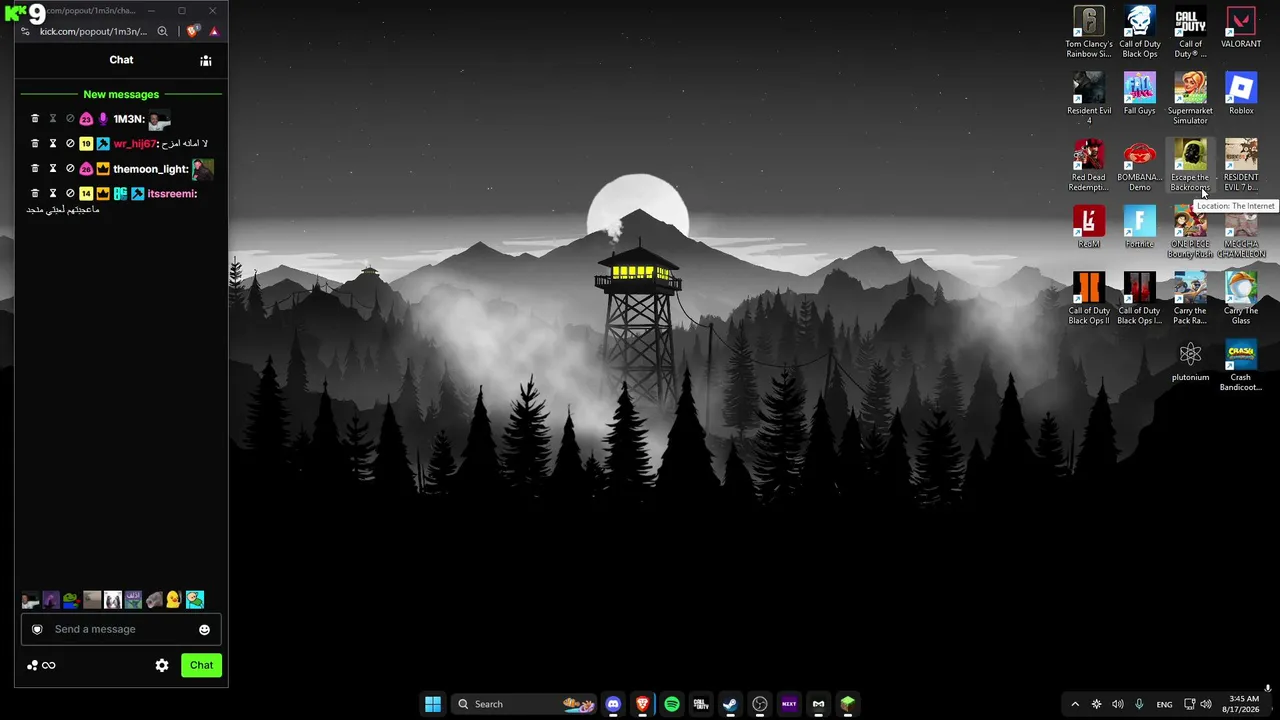Click the shield icon in message box
This screenshot has height=720, width=1280.
point(37,629)
